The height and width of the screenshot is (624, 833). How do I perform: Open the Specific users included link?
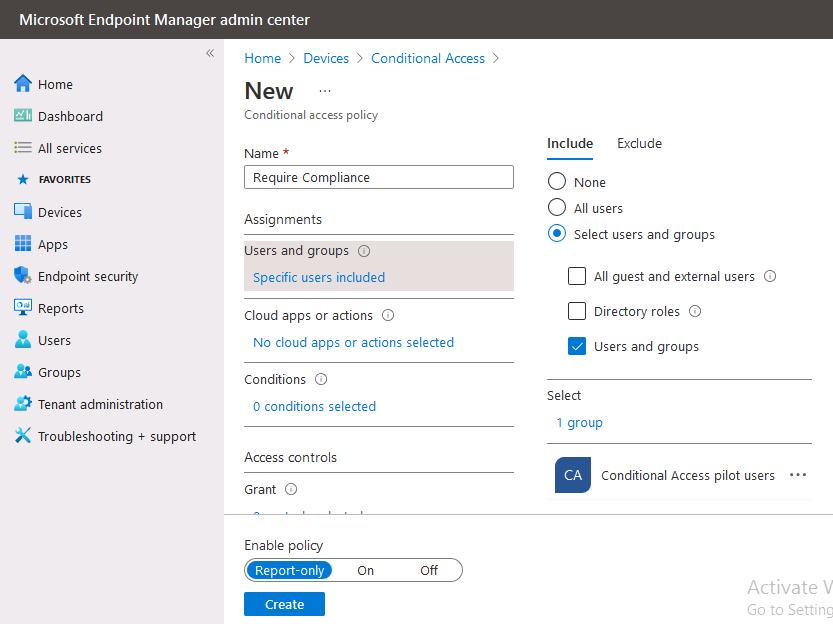pyautogui.click(x=319, y=277)
